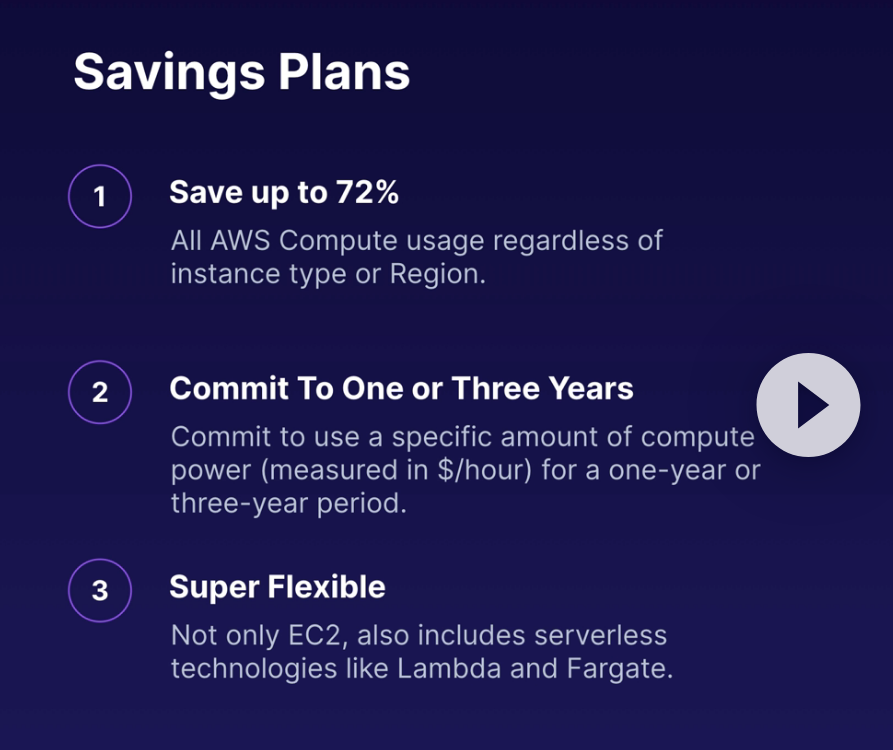Open "Commit To One or Three Years" heading
The height and width of the screenshot is (750, 893).
tap(401, 388)
